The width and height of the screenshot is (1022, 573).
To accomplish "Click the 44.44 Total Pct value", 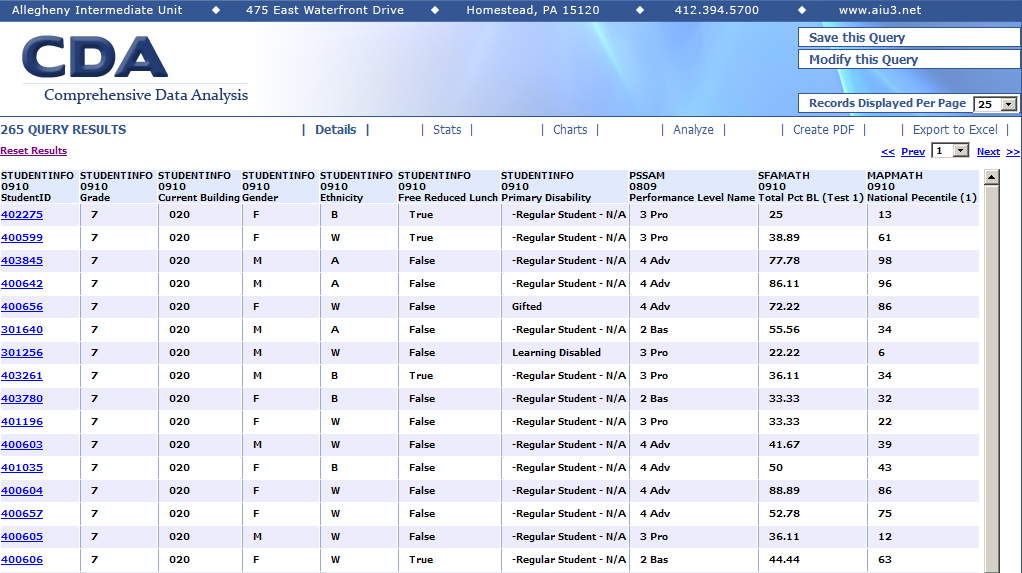I will [784, 560].
